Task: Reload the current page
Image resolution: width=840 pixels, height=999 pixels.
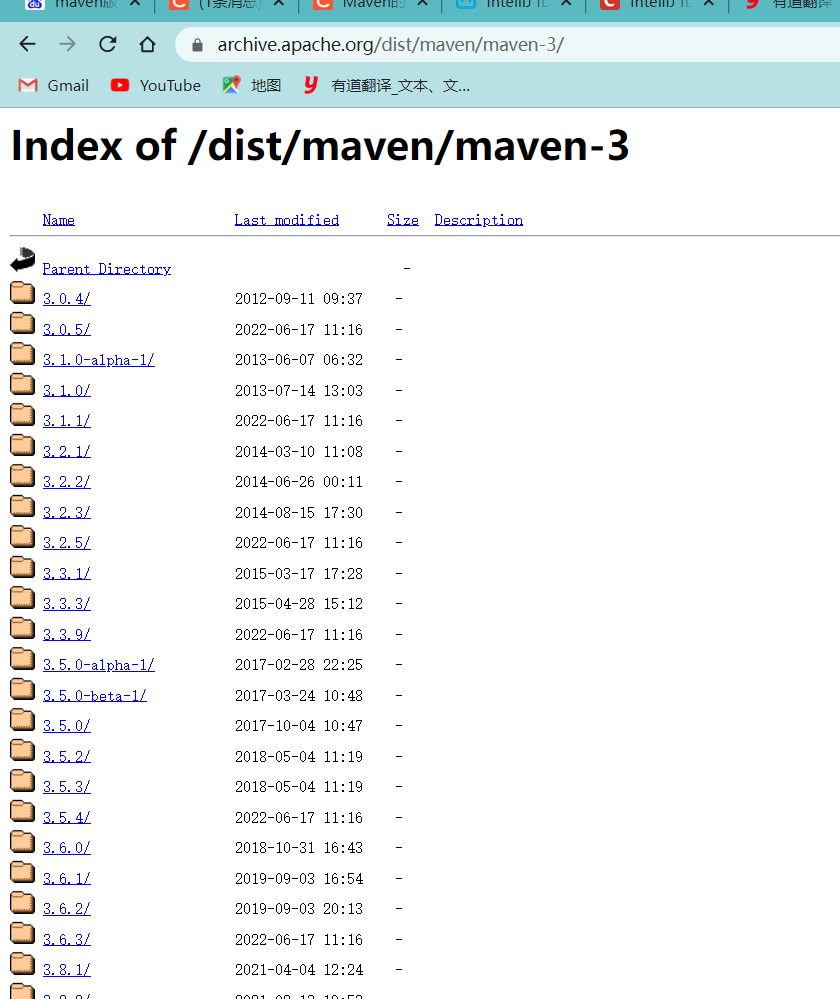Action: [x=108, y=44]
